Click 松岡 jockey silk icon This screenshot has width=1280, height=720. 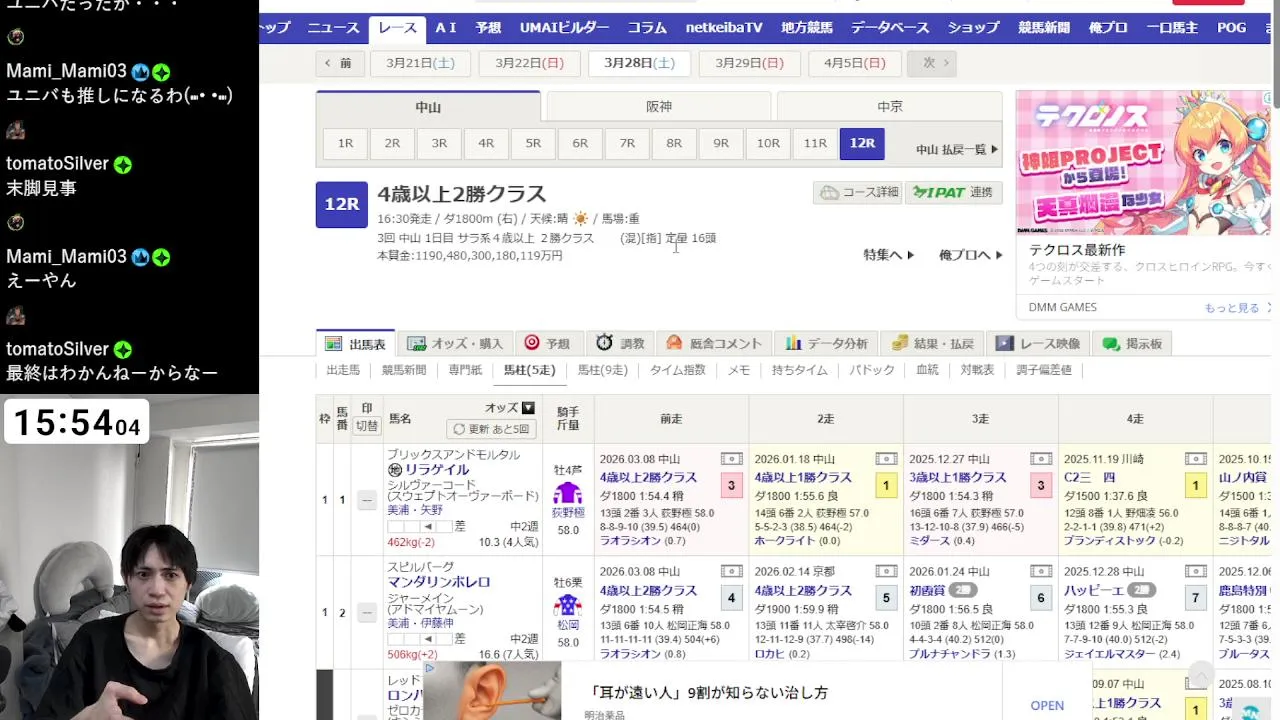568,605
